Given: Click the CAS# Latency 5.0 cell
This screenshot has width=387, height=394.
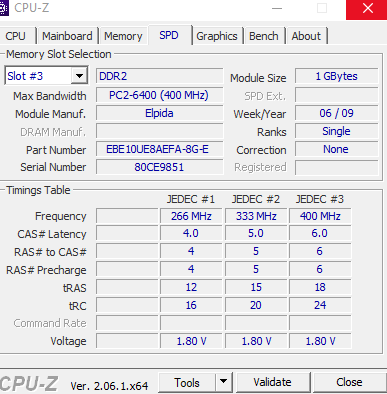Looking at the screenshot, I should pyautogui.click(x=256, y=233).
